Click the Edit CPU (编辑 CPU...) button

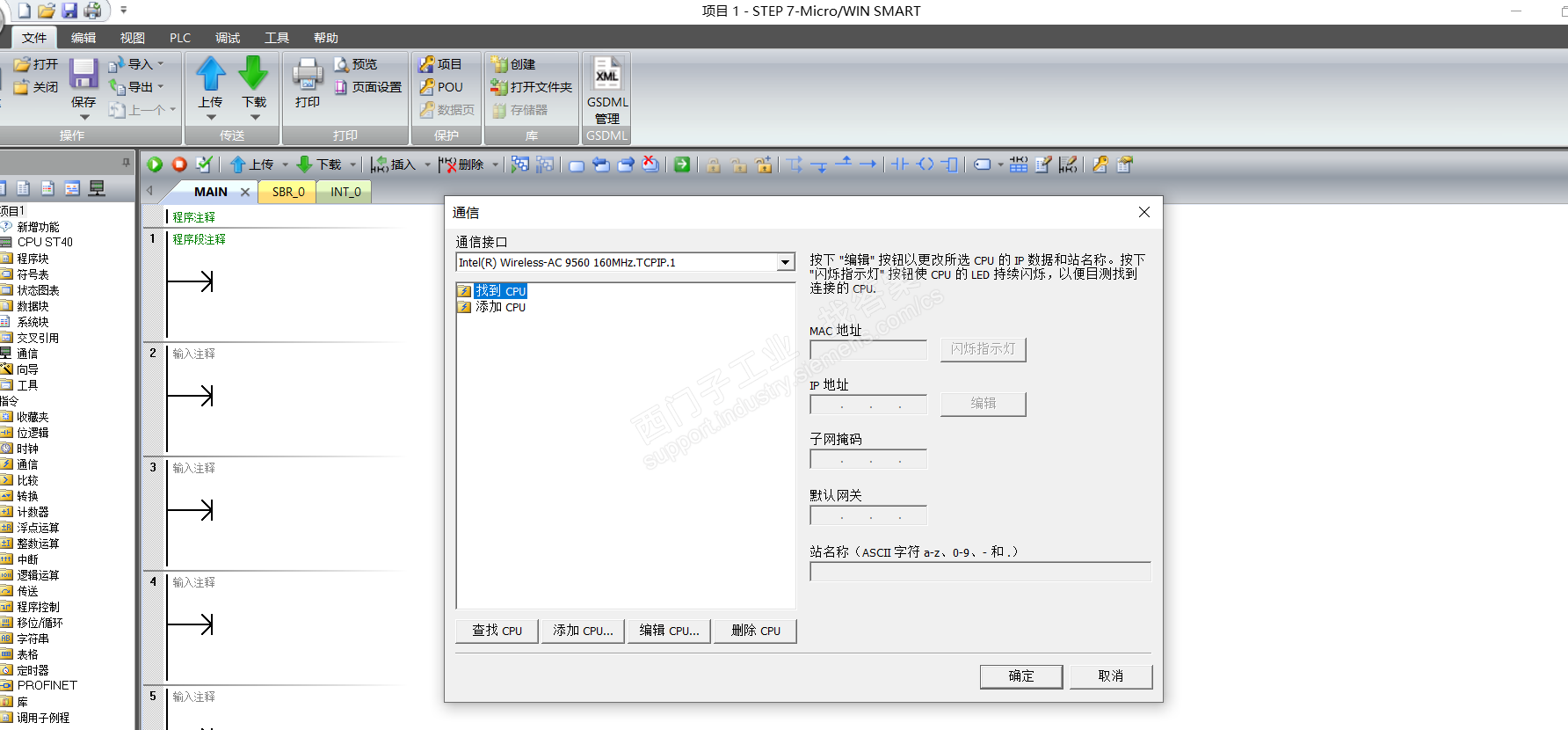click(669, 631)
